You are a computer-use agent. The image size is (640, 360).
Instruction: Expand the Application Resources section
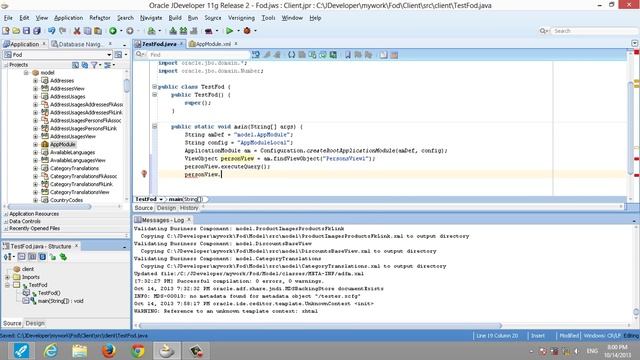click(x=6, y=214)
